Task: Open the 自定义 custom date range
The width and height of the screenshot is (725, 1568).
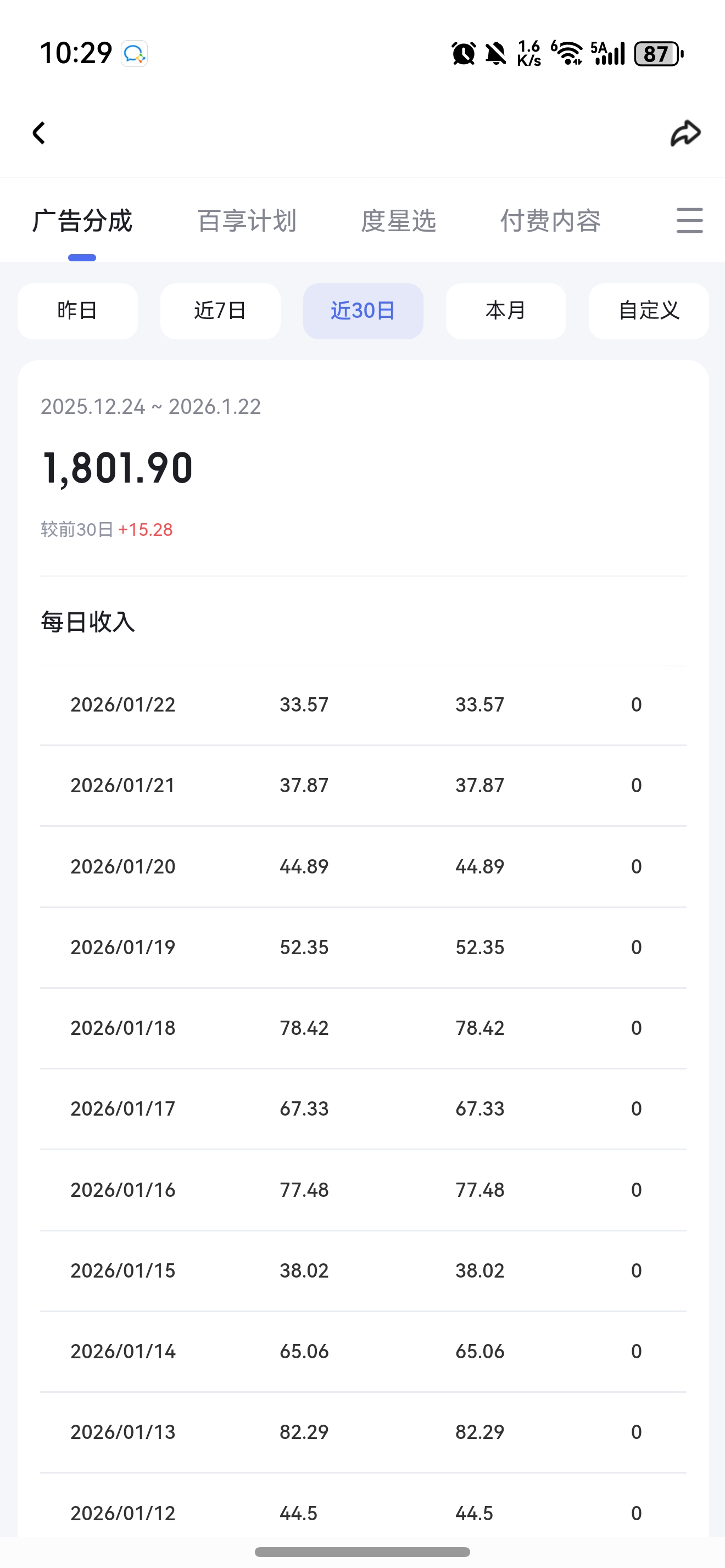Action: click(x=648, y=310)
